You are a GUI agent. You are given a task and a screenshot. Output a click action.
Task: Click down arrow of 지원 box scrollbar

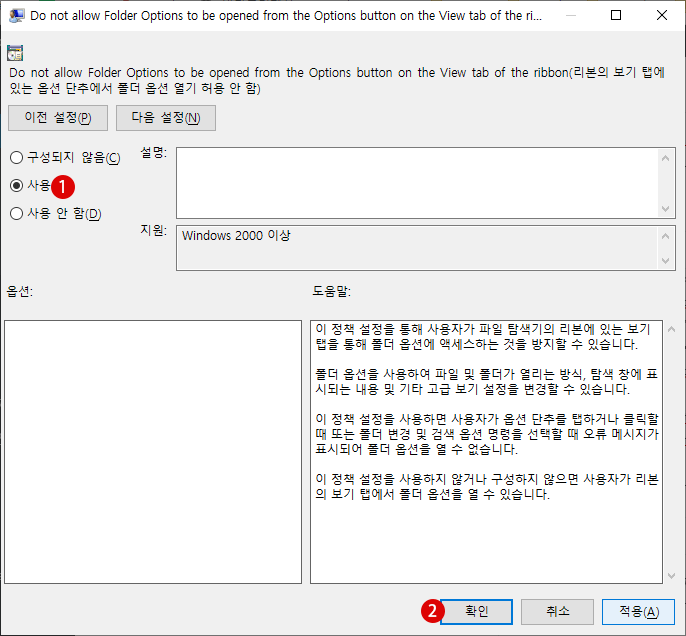pos(665,261)
